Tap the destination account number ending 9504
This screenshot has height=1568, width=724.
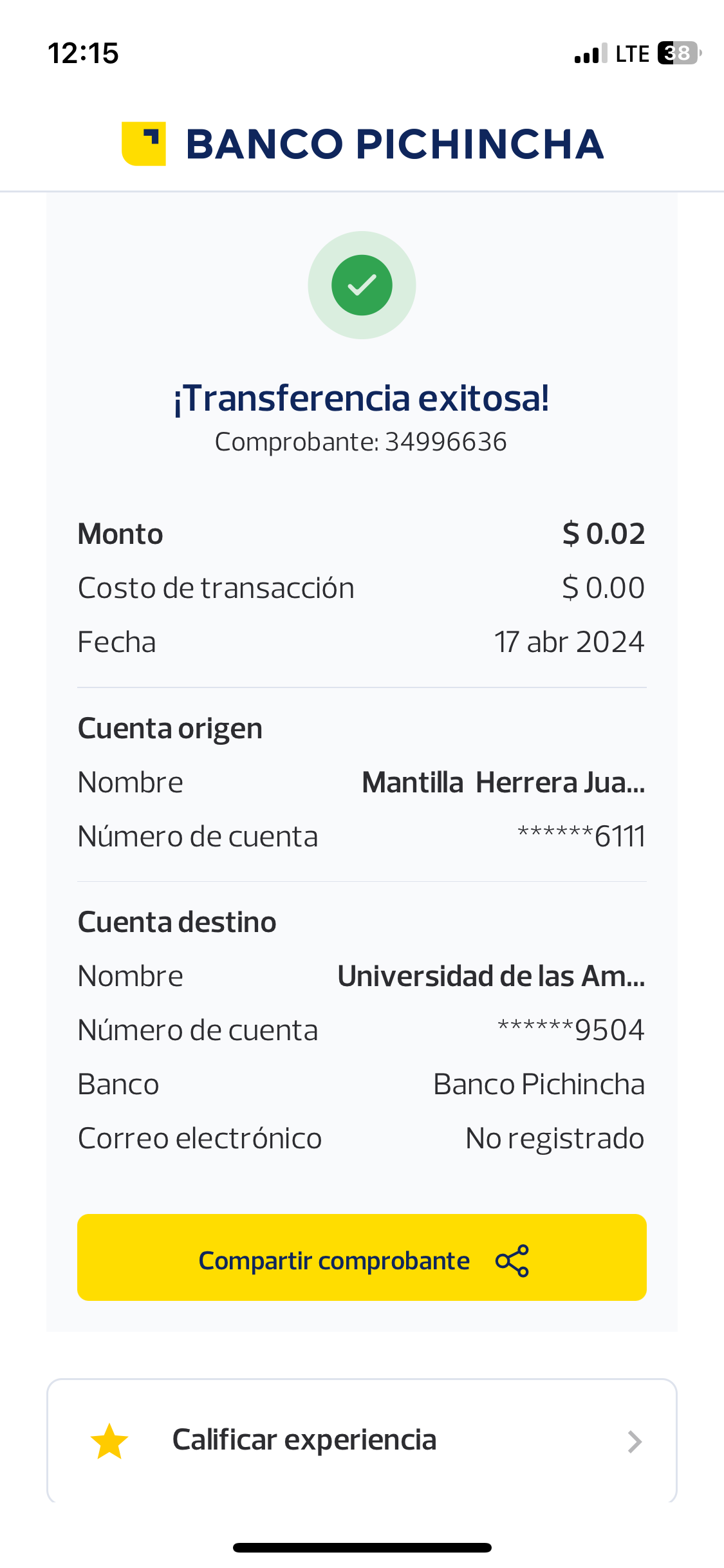(x=571, y=1030)
